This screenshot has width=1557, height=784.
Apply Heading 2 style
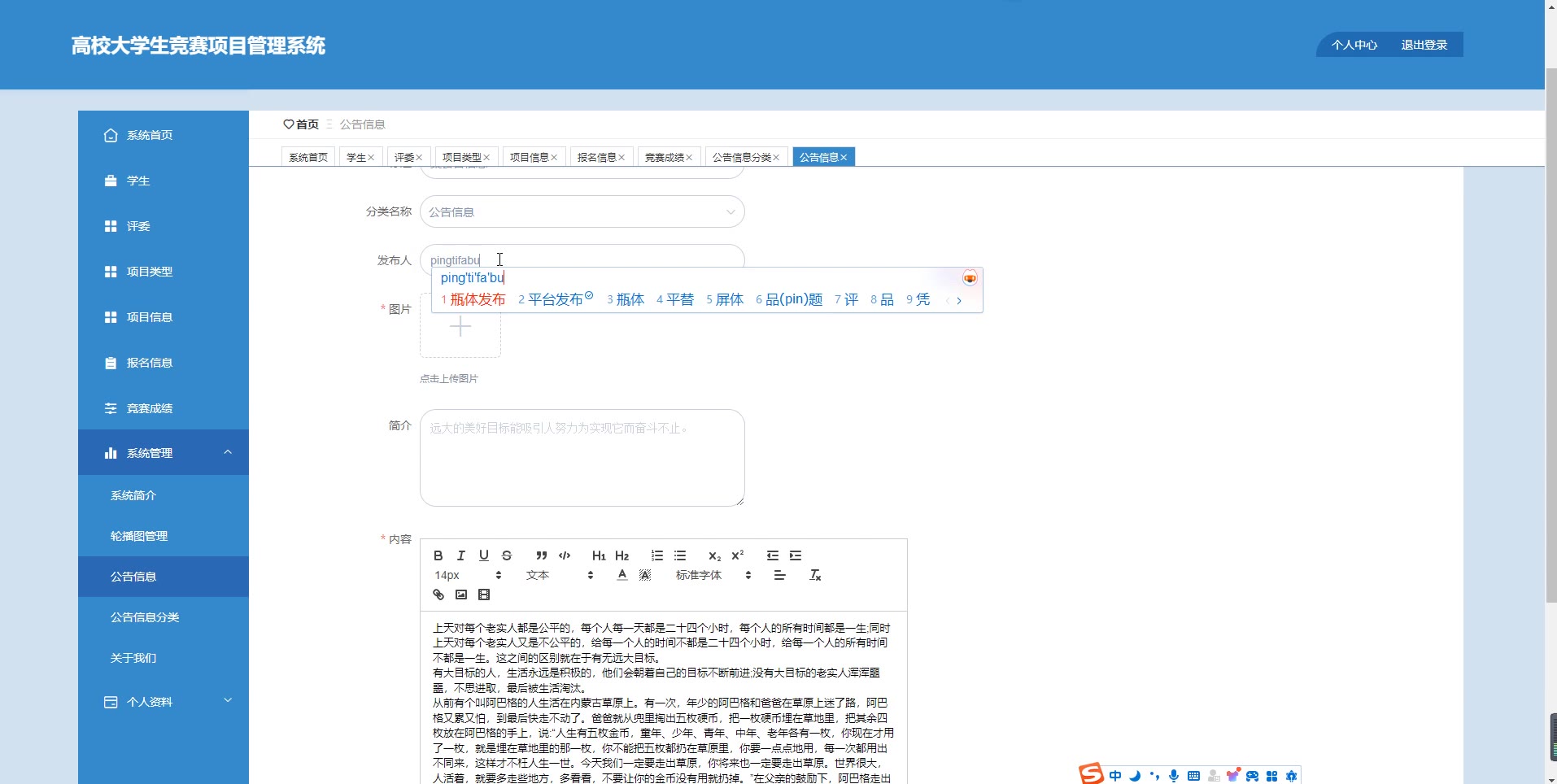[x=622, y=555]
